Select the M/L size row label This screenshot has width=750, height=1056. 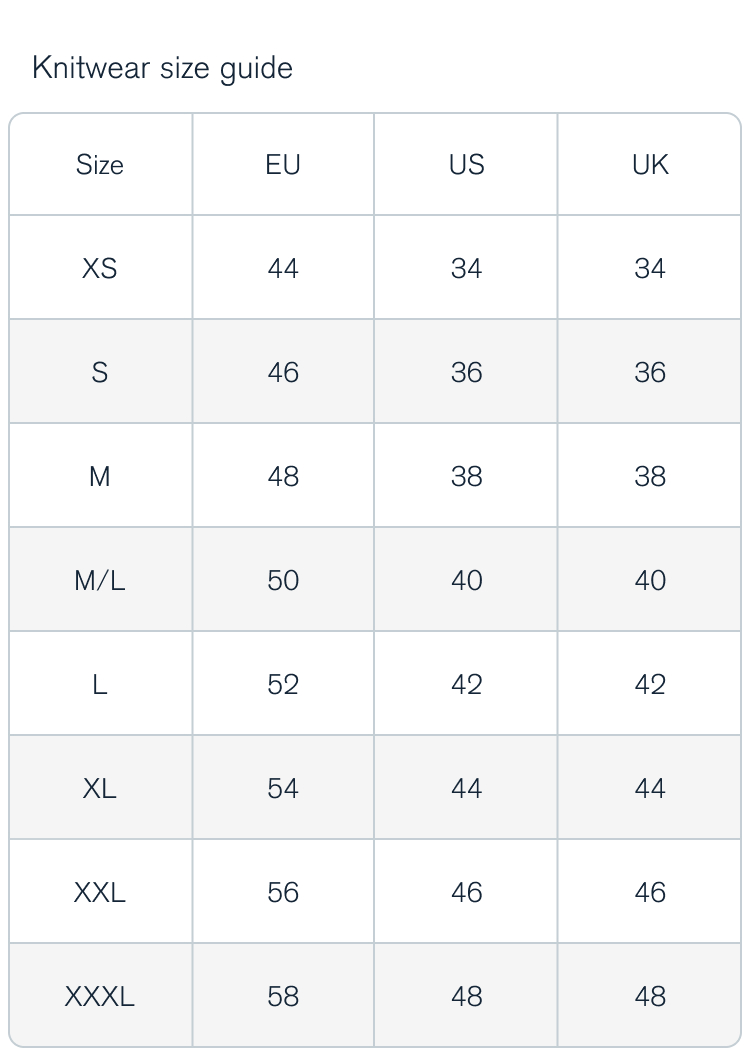(x=100, y=581)
